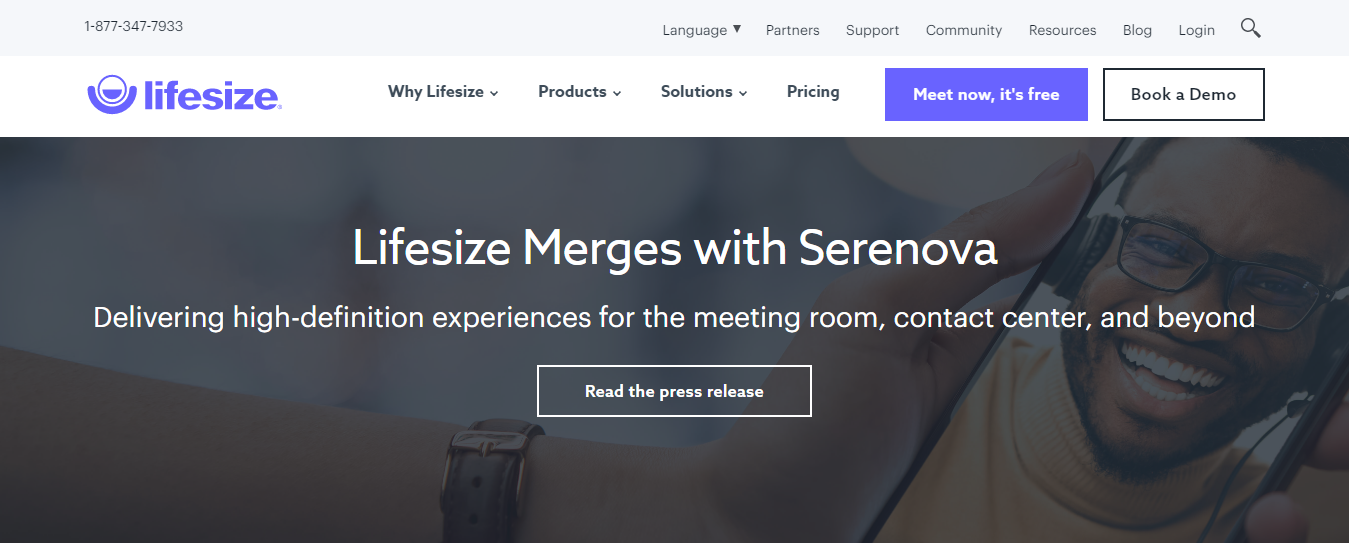Click the Lifesize Merges with Serenova headline
Image resolution: width=1349 pixels, height=554 pixels.
675,248
